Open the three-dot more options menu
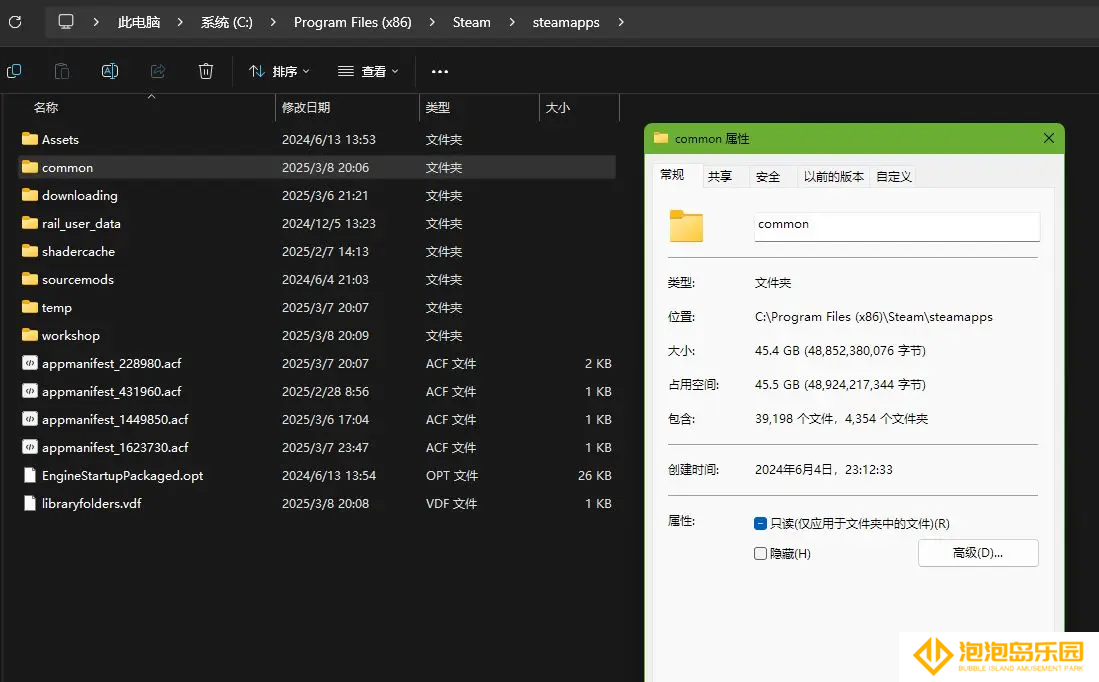 coord(439,71)
